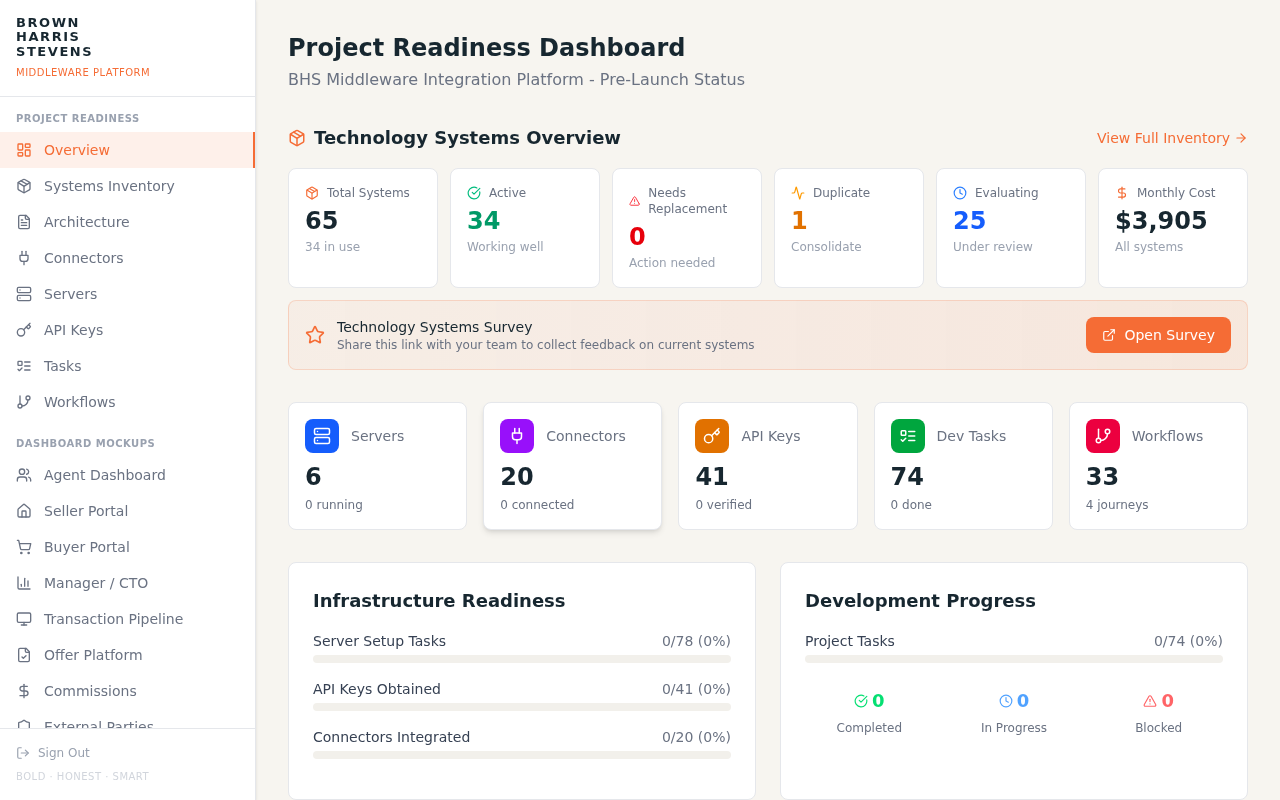Select the blue Servers card icon

(321, 435)
